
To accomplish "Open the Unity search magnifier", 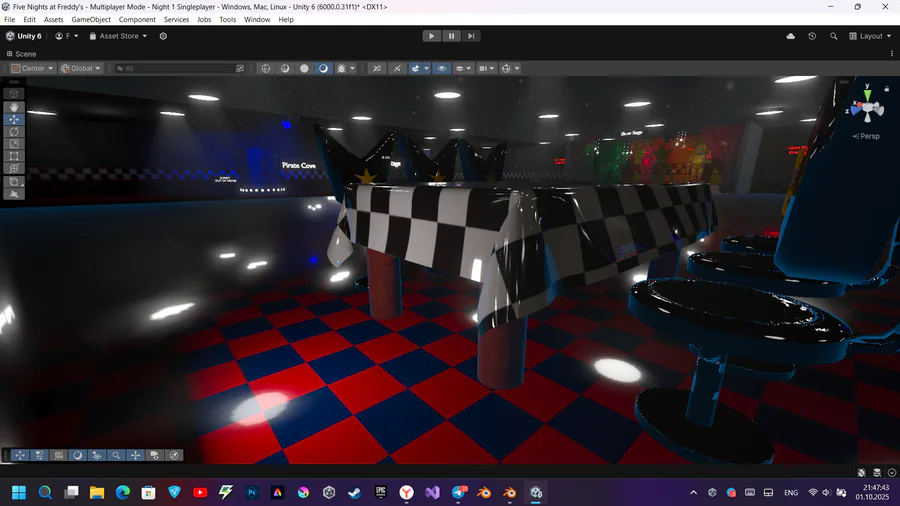I will click(x=833, y=36).
